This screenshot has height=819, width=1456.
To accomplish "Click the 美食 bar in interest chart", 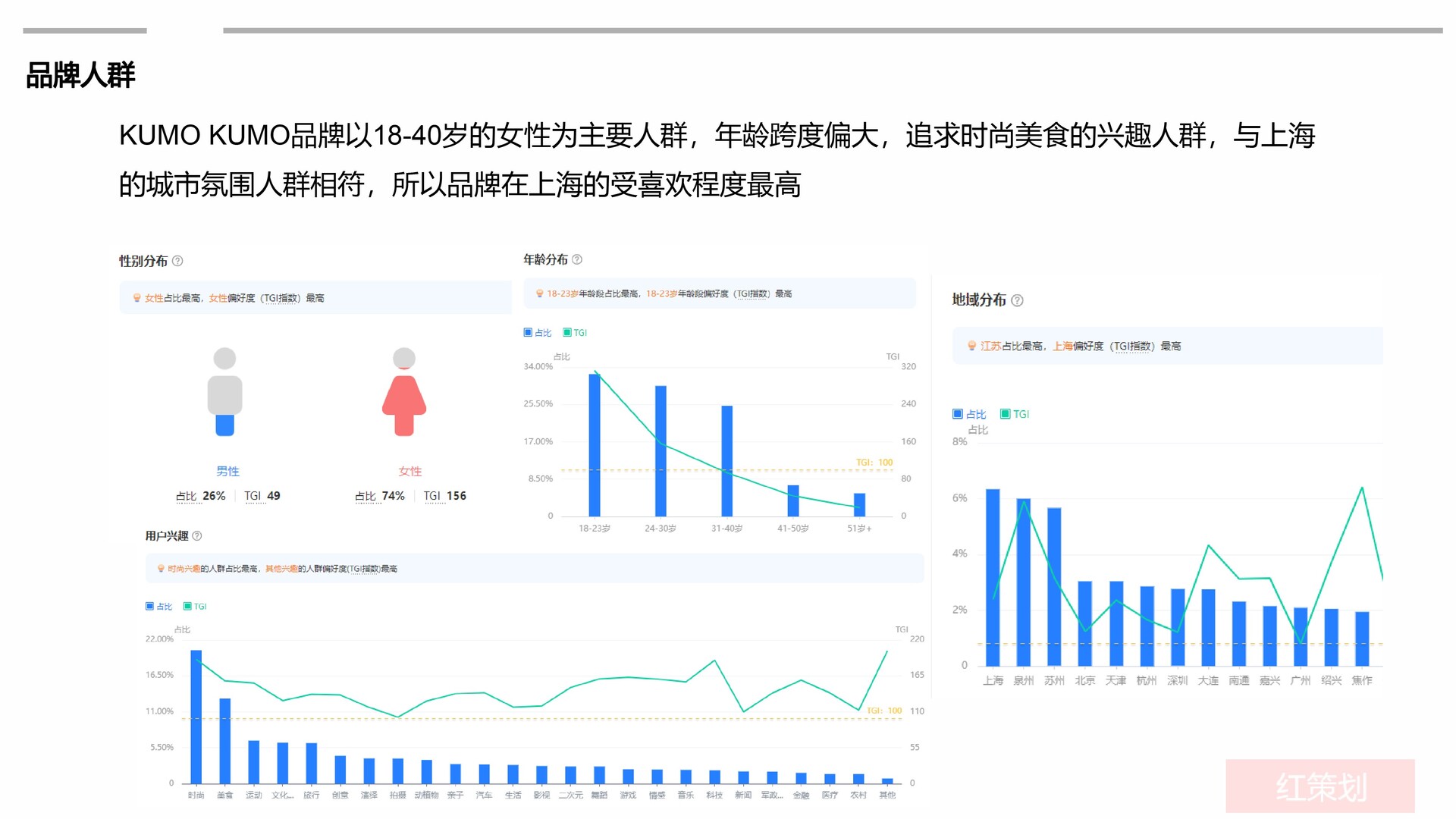I will [225, 741].
